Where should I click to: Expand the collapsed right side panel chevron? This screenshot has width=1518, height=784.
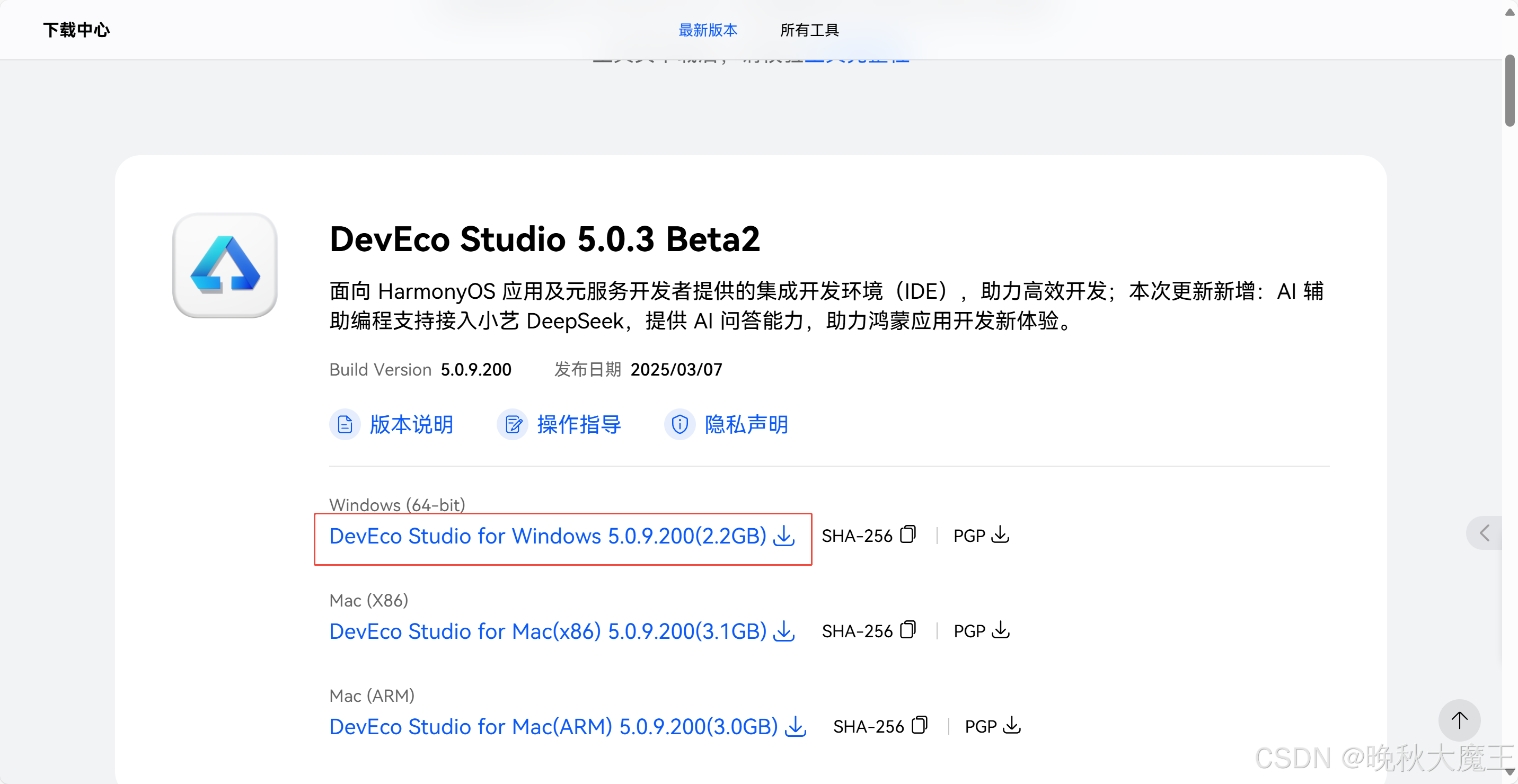(1484, 533)
